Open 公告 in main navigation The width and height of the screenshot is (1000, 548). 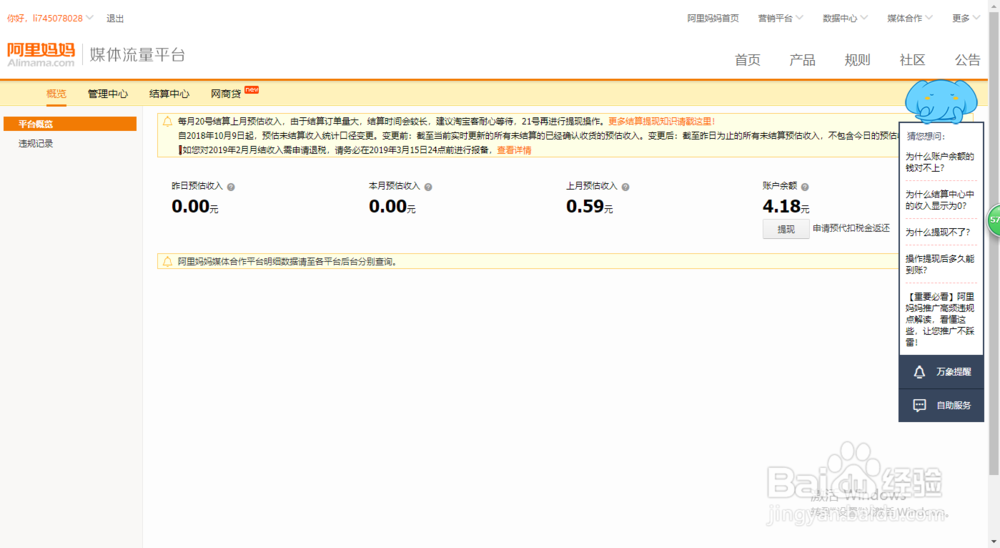pos(967,60)
